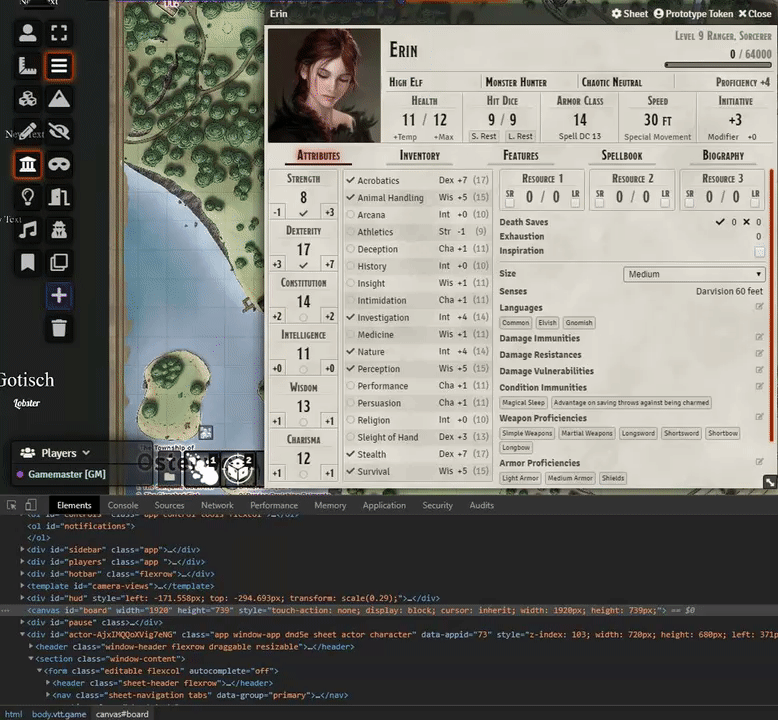This screenshot has width=778, height=720.
Task: Open the bookmark Journal Notes control
Action: (x=27, y=262)
